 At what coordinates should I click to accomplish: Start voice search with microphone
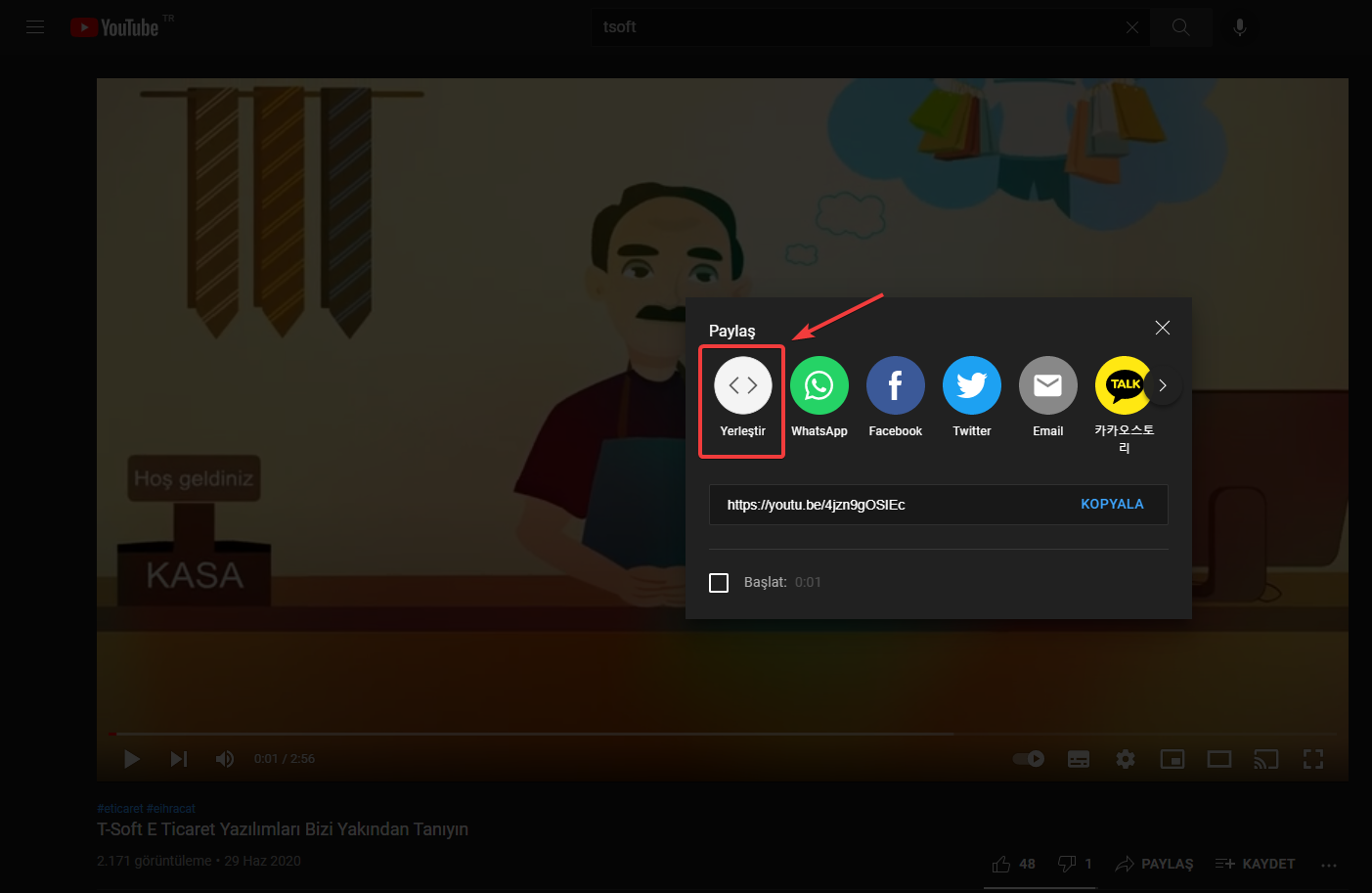pyautogui.click(x=1239, y=27)
